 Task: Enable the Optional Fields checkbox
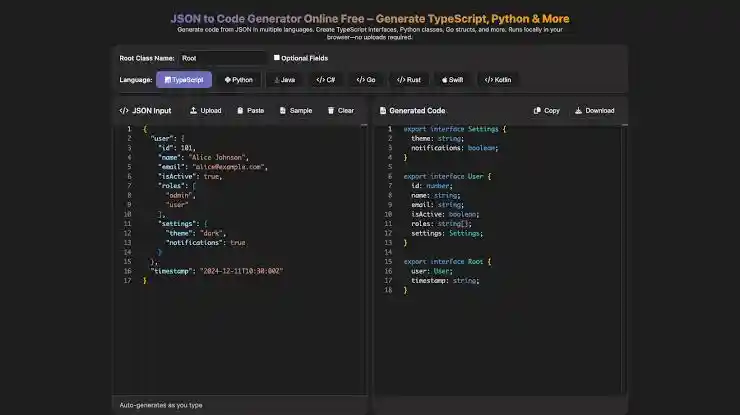click(x=277, y=58)
